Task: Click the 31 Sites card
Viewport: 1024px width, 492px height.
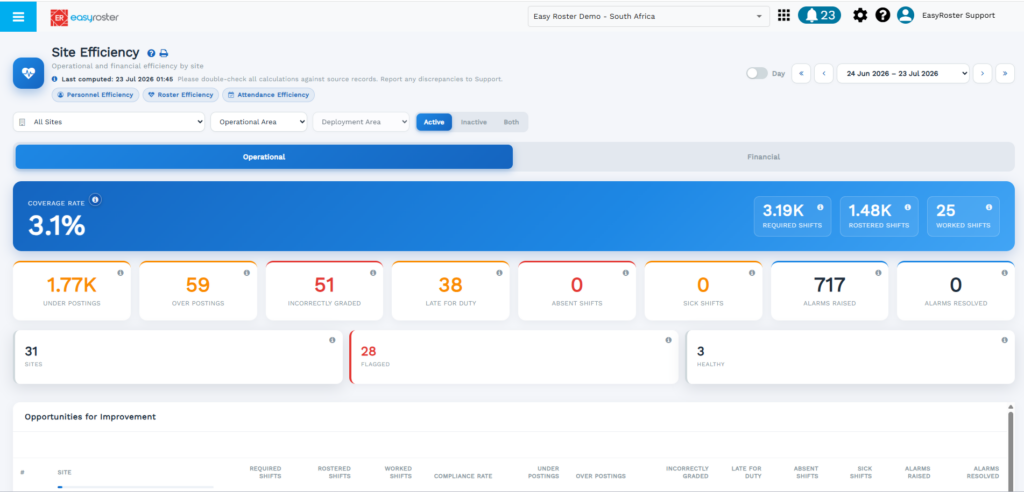Action: pyautogui.click(x=178, y=357)
